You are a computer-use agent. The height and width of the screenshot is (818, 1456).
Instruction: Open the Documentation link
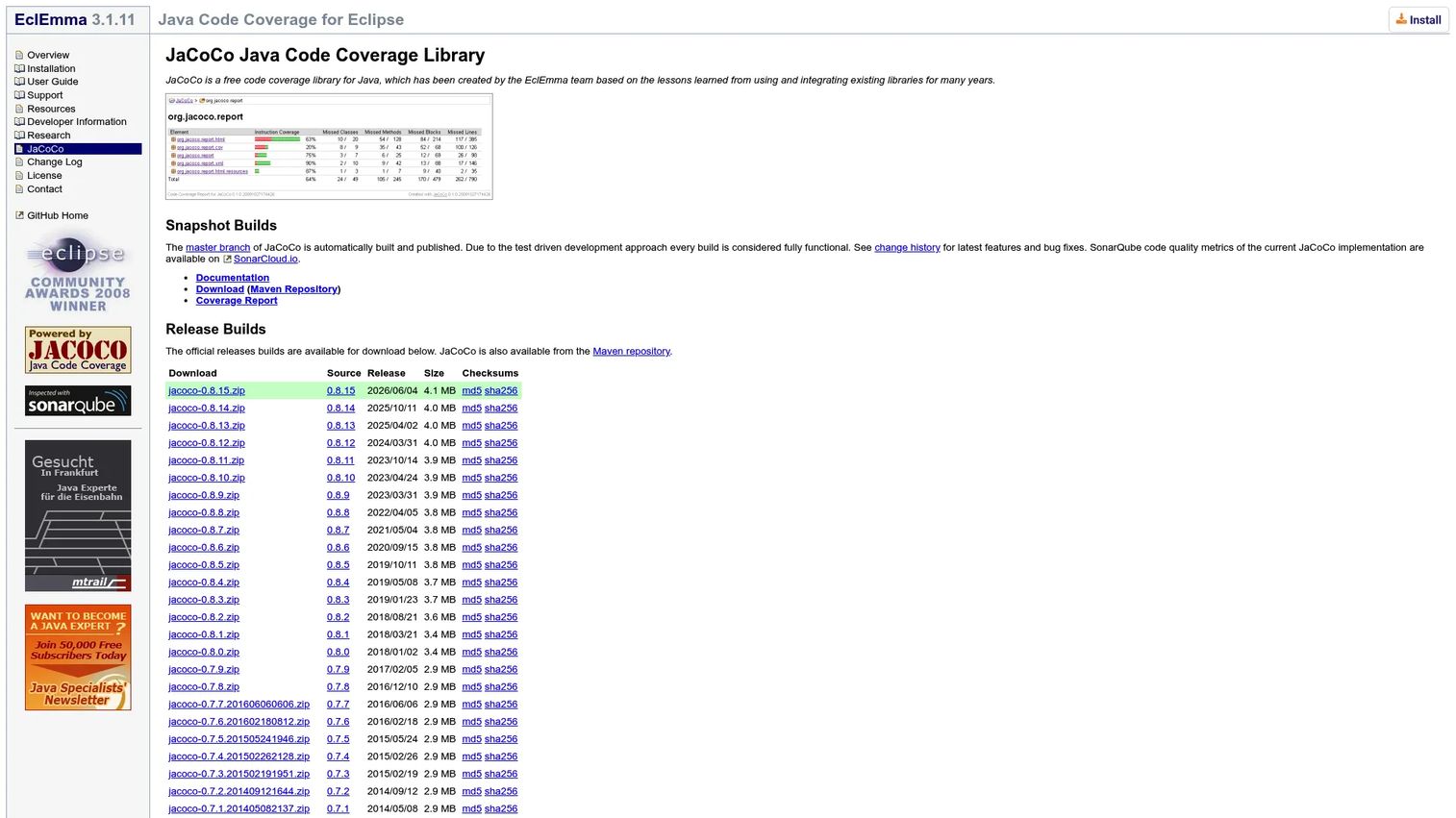233,278
